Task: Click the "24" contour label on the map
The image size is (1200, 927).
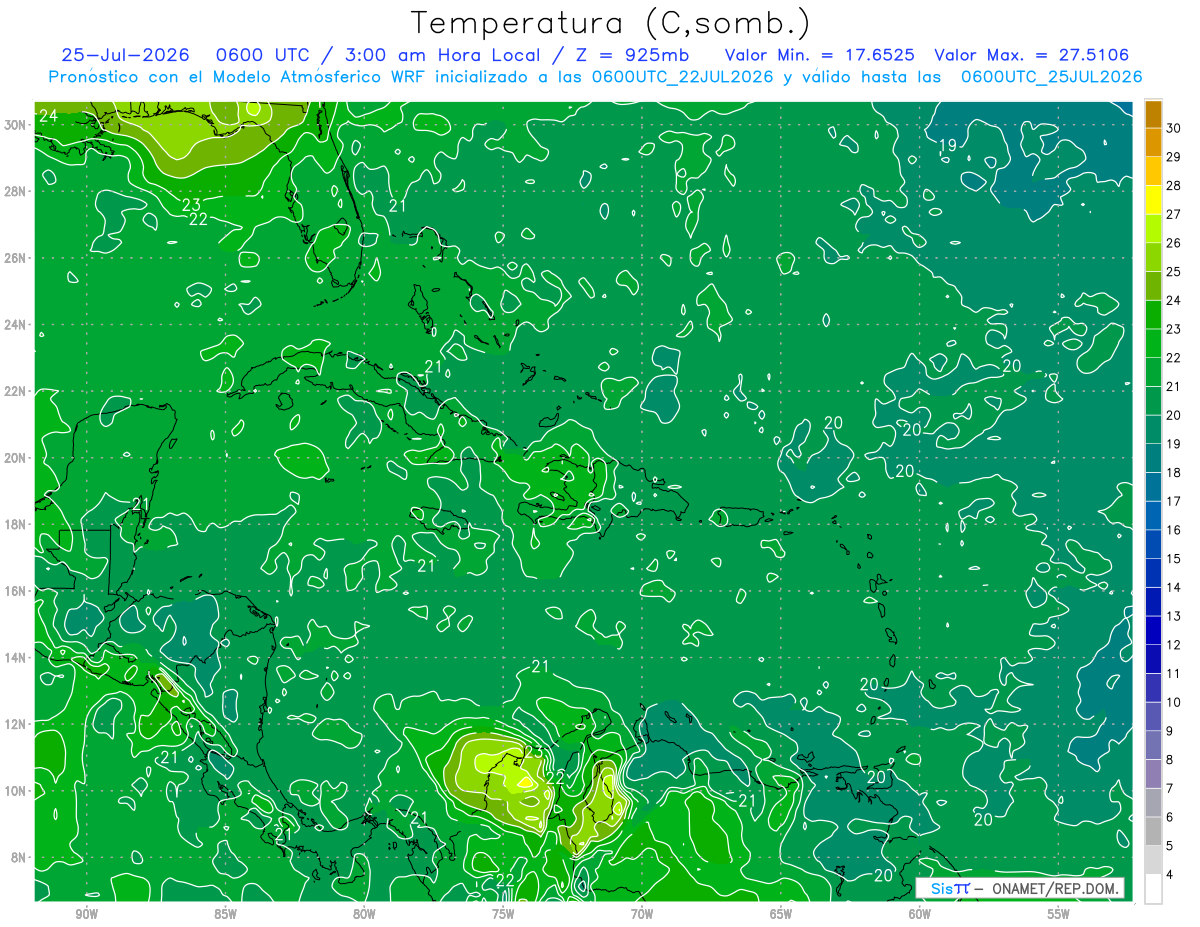Action: click(47, 117)
